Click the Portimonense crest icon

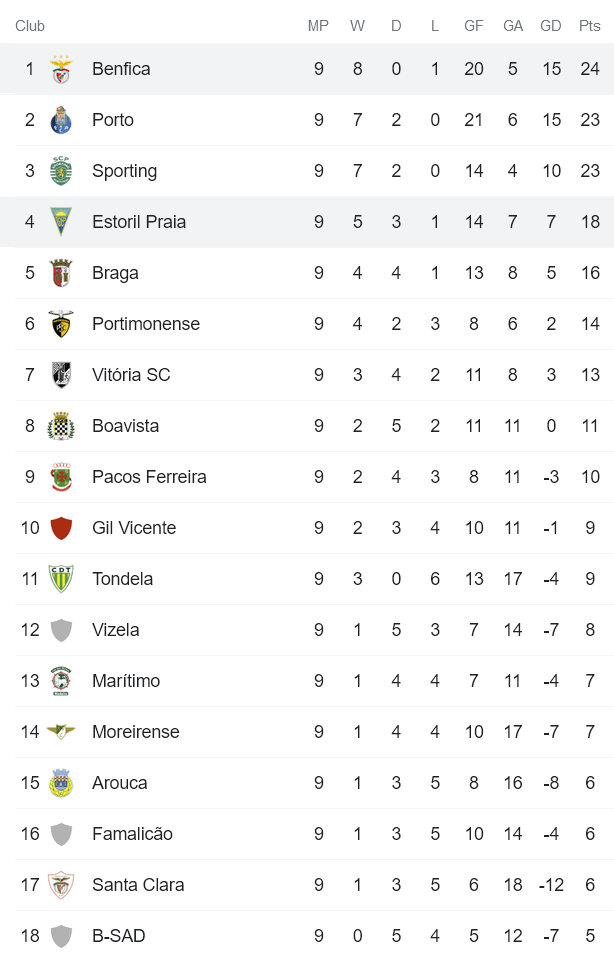[61, 324]
